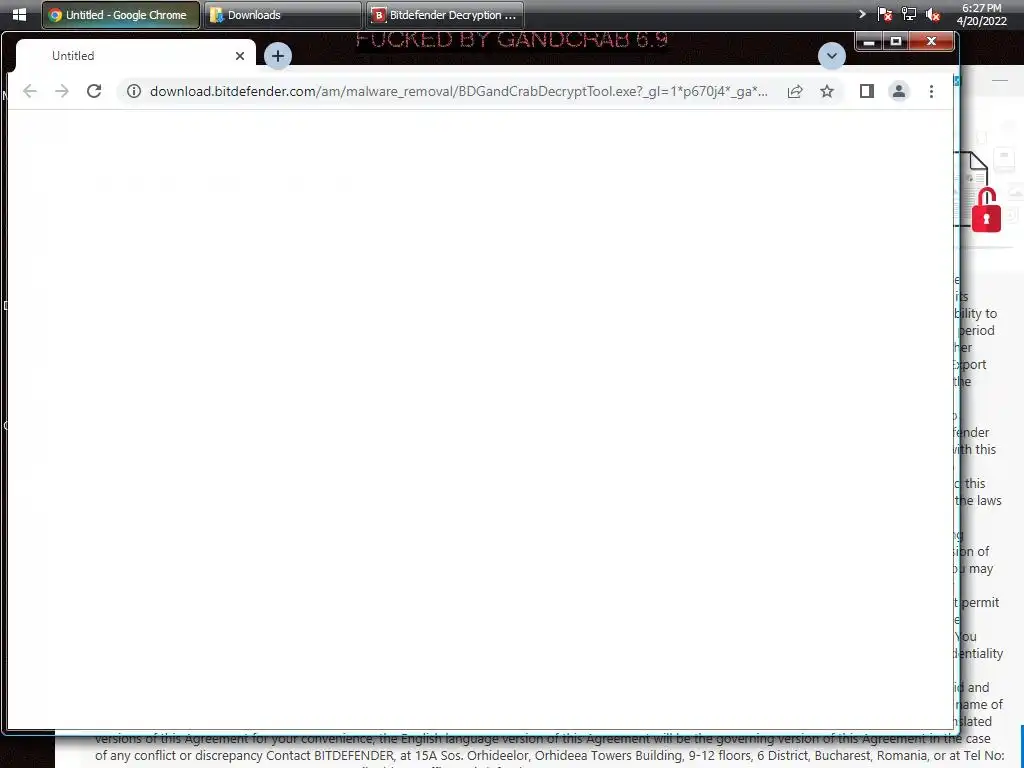
Task: Open a new tab with plus button
Action: click(278, 56)
